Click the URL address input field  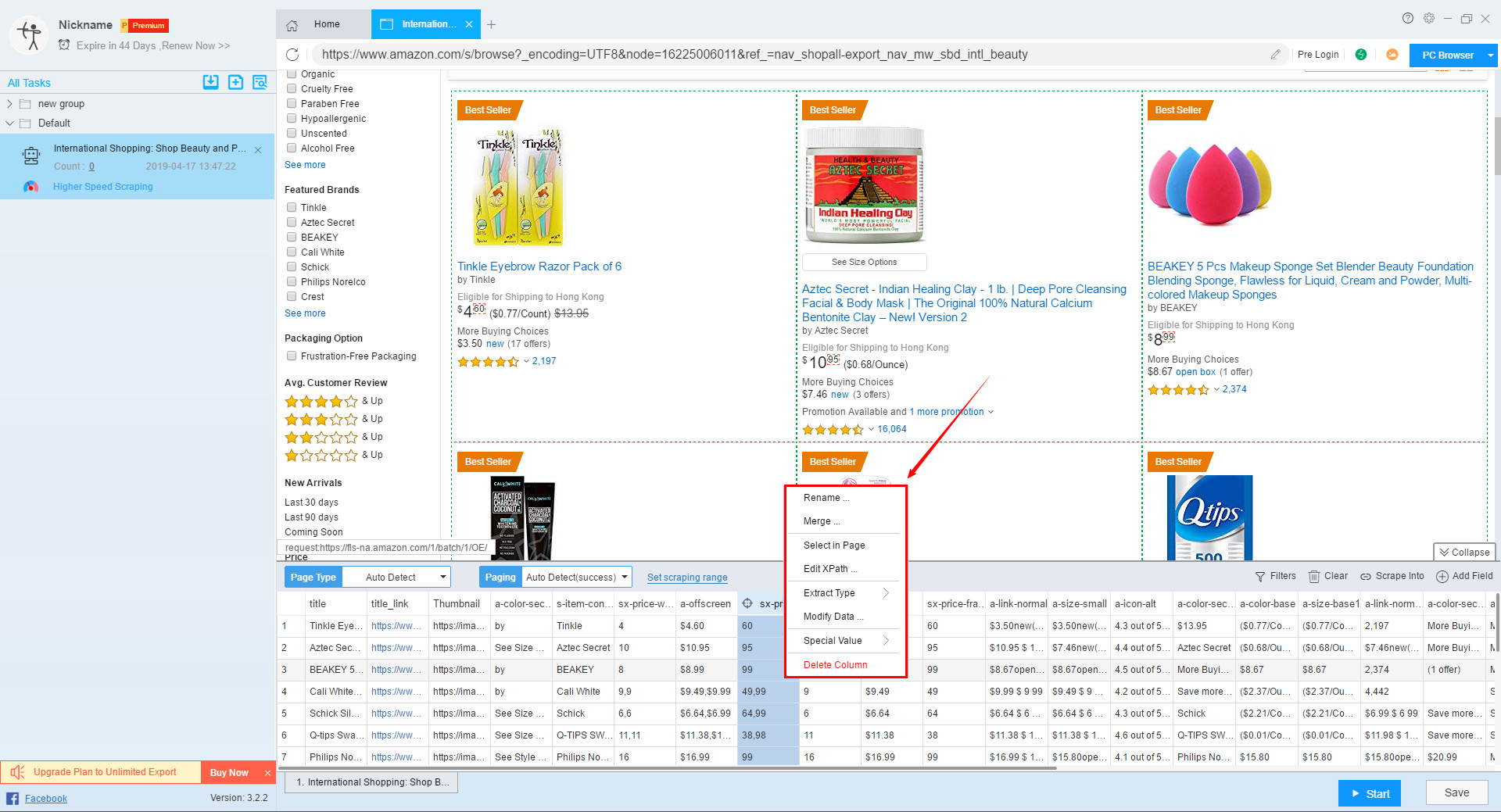[x=790, y=55]
